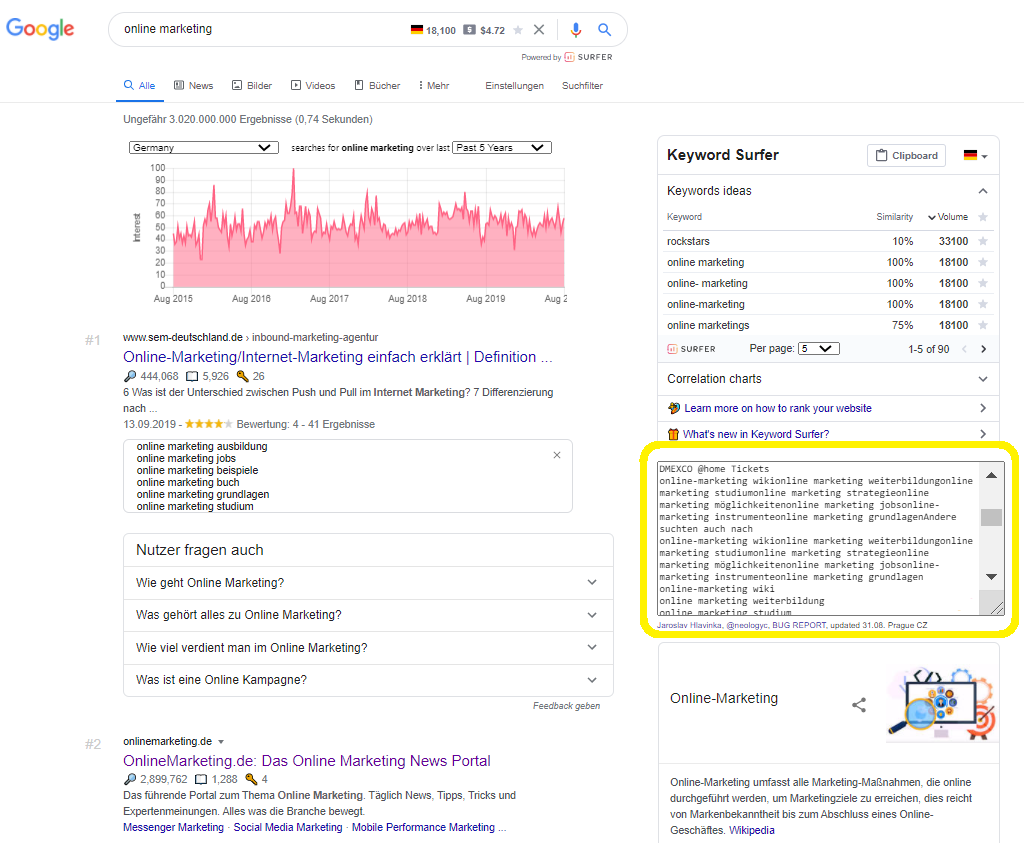Viewport: 1024px width, 843px height.
Task: Open the Alle tab
Action: [140, 86]
